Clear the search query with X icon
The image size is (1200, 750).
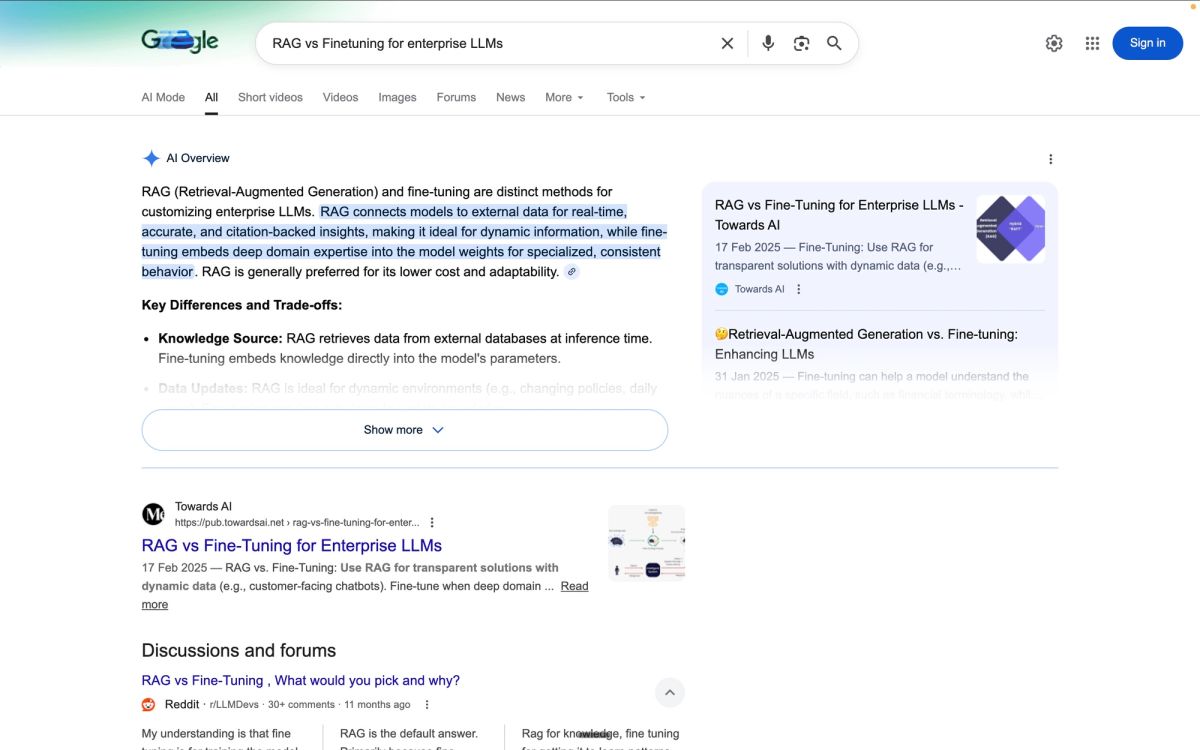[x=727, y=43]
